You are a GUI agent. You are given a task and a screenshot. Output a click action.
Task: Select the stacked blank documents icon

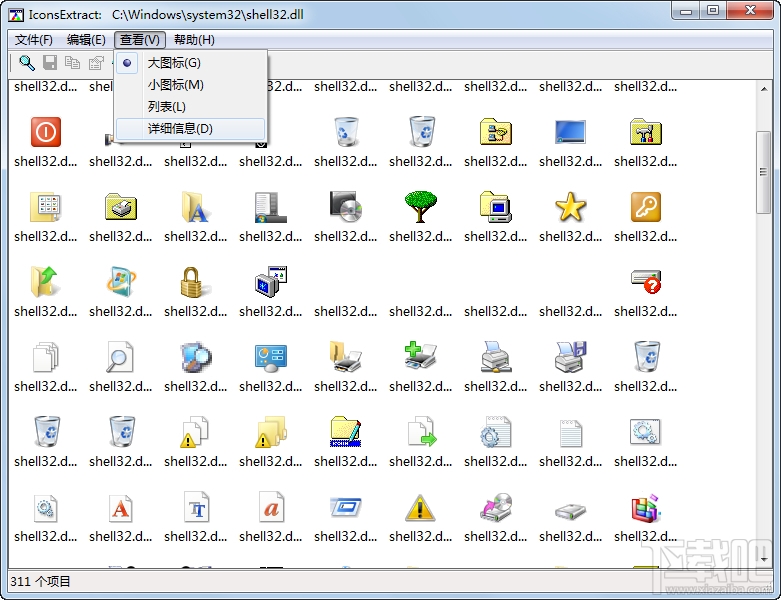coord(46,357)
